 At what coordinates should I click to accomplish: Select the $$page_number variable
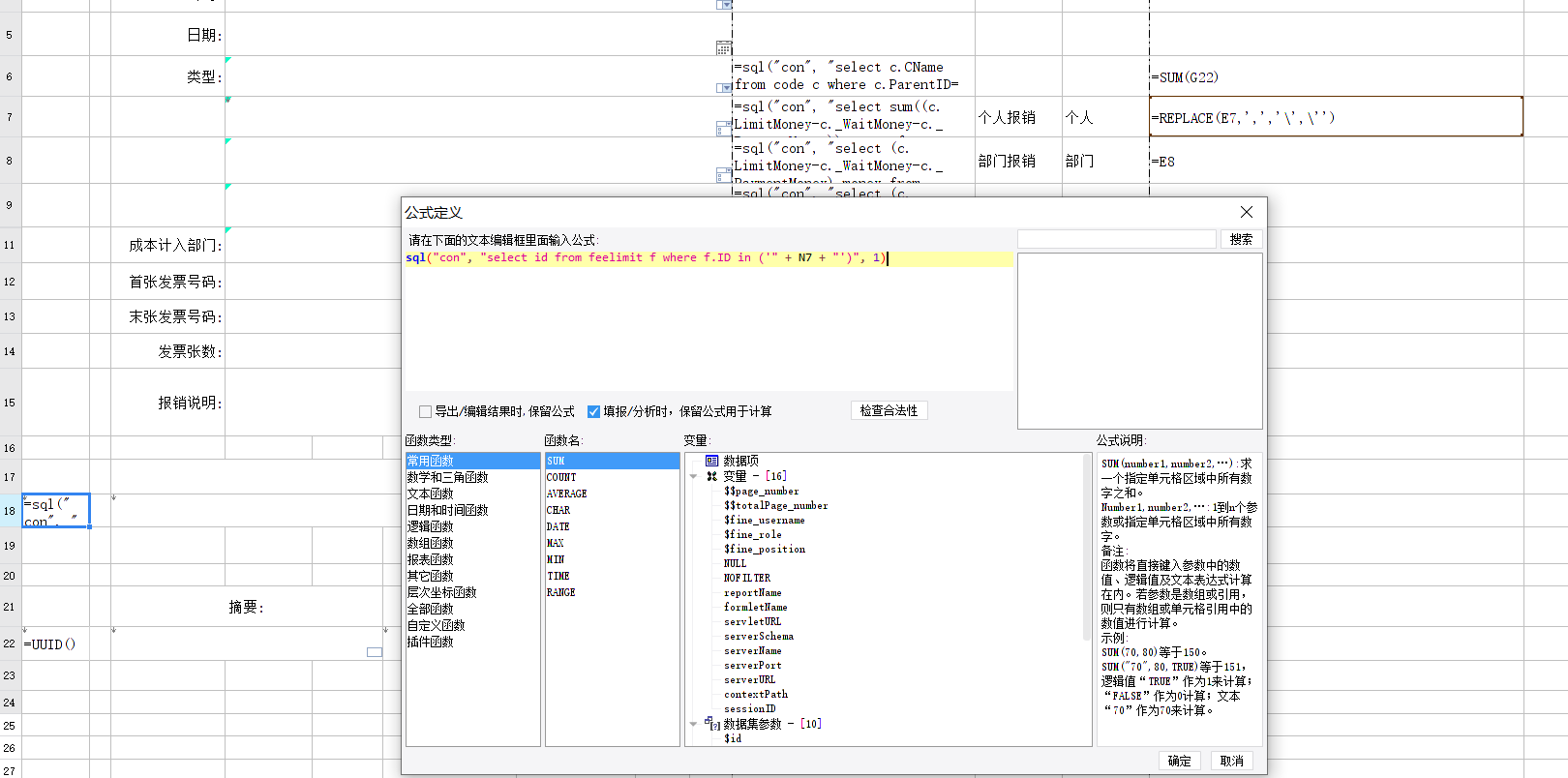click(761, 491)
